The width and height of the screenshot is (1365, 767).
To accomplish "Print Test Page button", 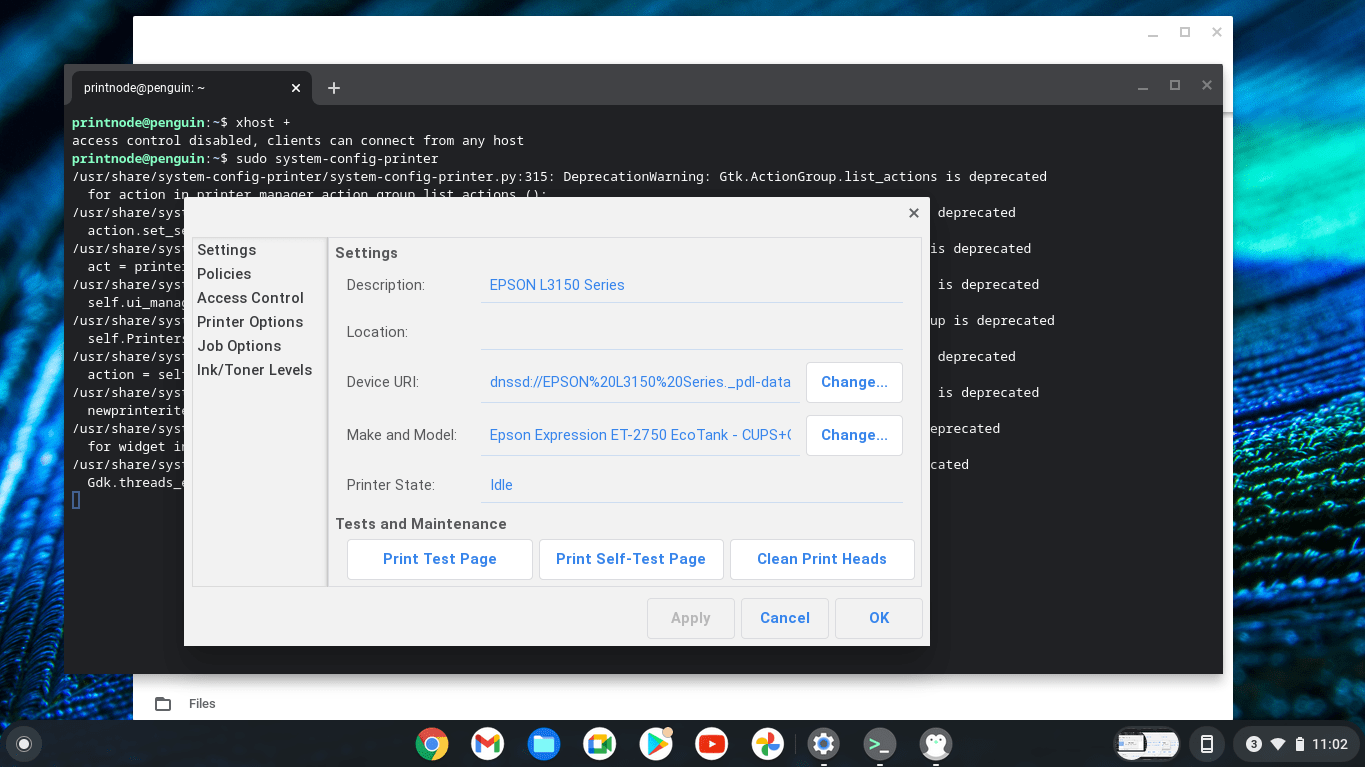I will click(440, 559).
